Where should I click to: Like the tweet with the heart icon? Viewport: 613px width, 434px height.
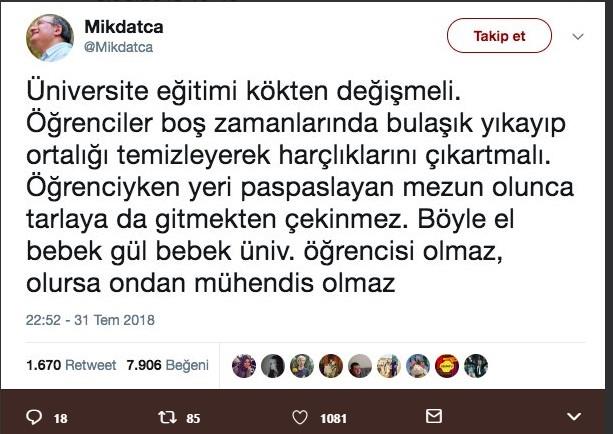(299, 416)
